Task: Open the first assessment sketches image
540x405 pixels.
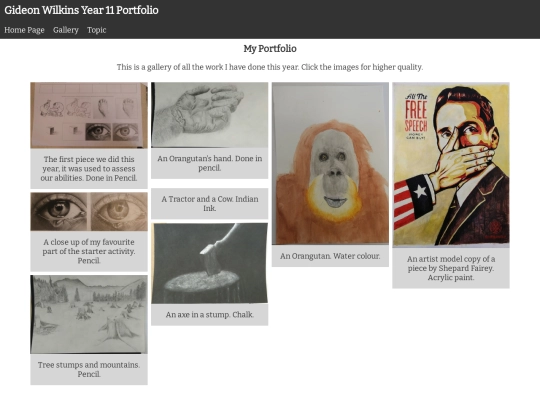Action: tap(89, 115)
